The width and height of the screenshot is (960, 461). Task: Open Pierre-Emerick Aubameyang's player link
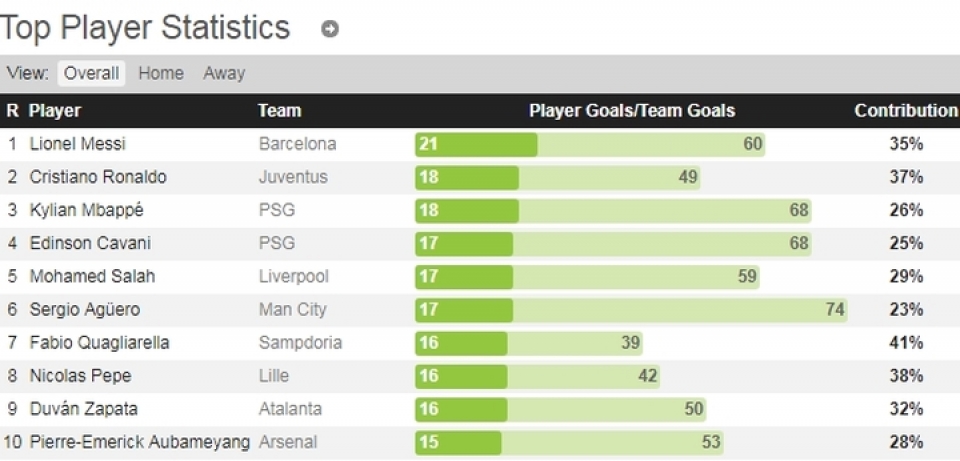(140, 442)
